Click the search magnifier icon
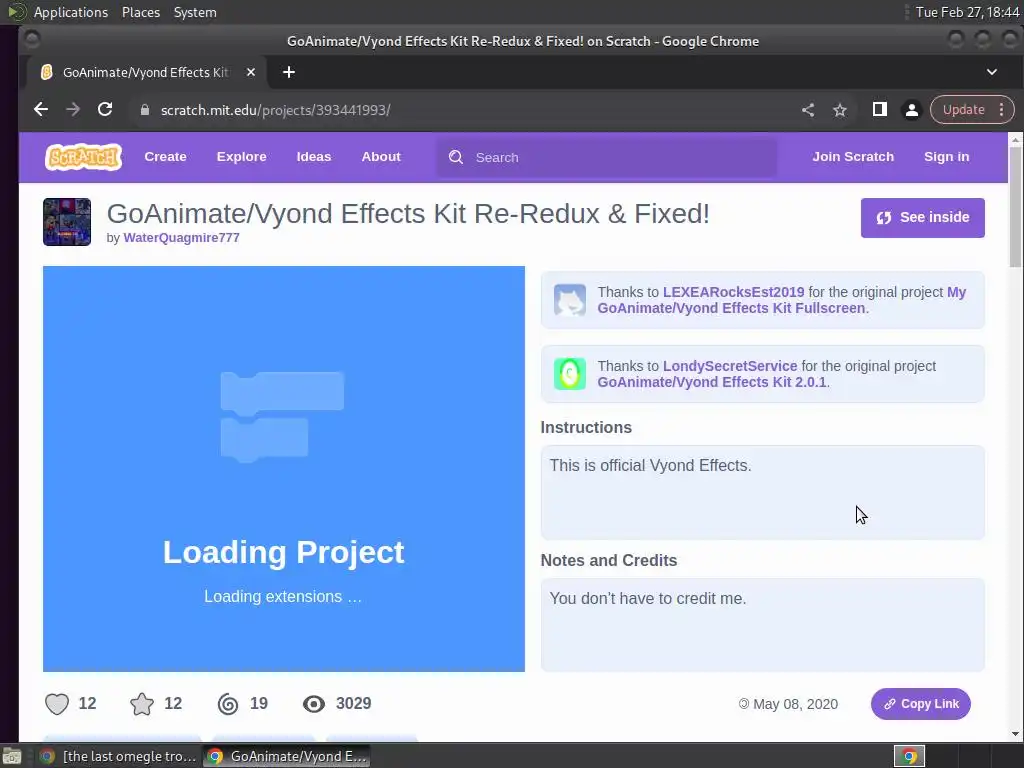The width and height of the screenshot is (1024, 768). click(x=456, y=157)
